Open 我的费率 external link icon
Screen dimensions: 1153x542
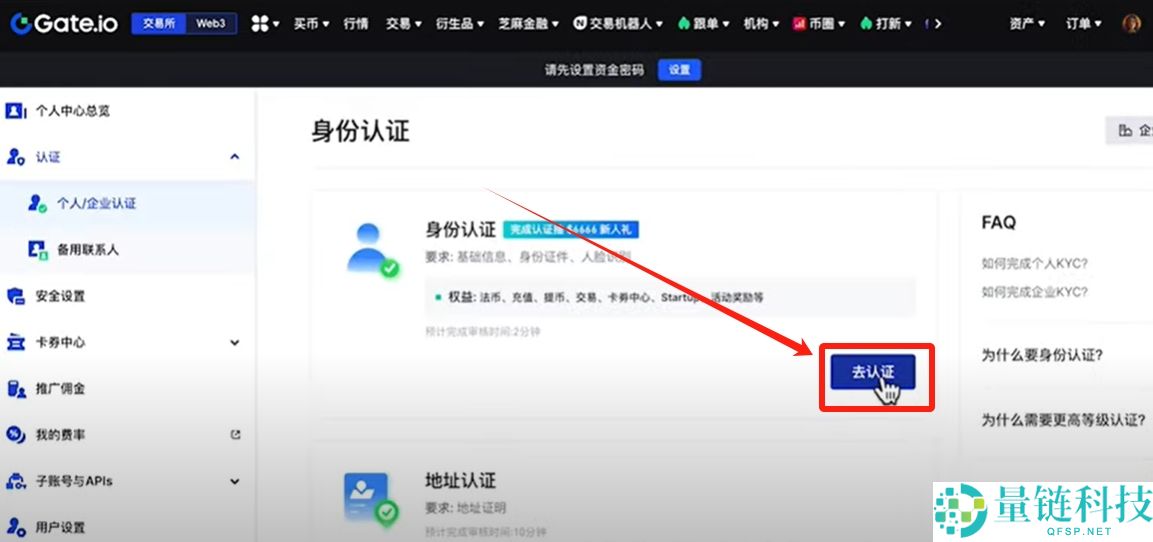click(235, 435)
